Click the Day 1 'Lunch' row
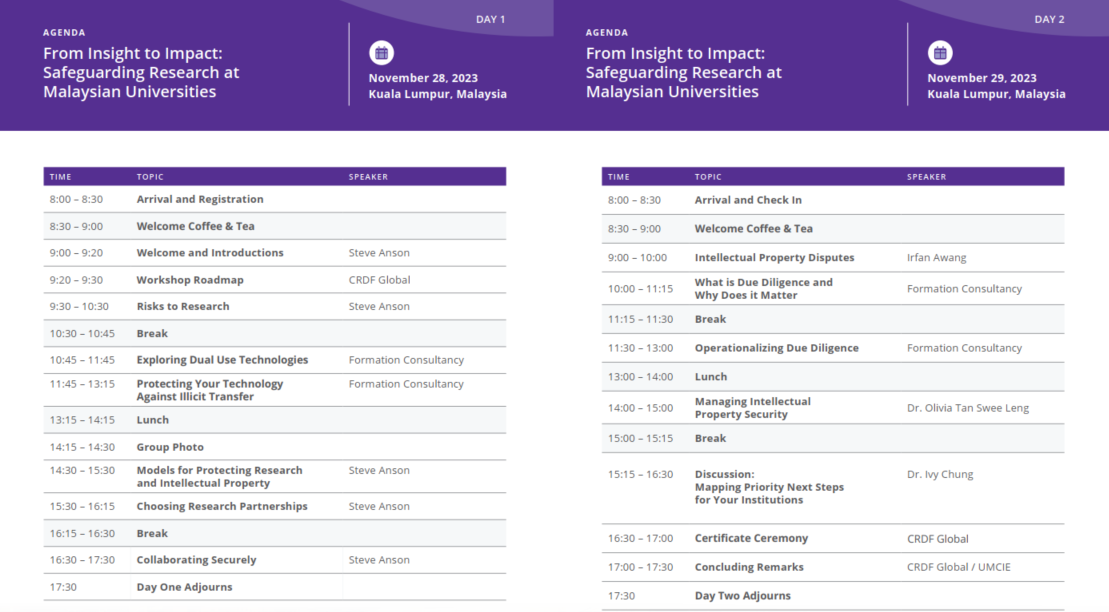 tap(274, 420)
